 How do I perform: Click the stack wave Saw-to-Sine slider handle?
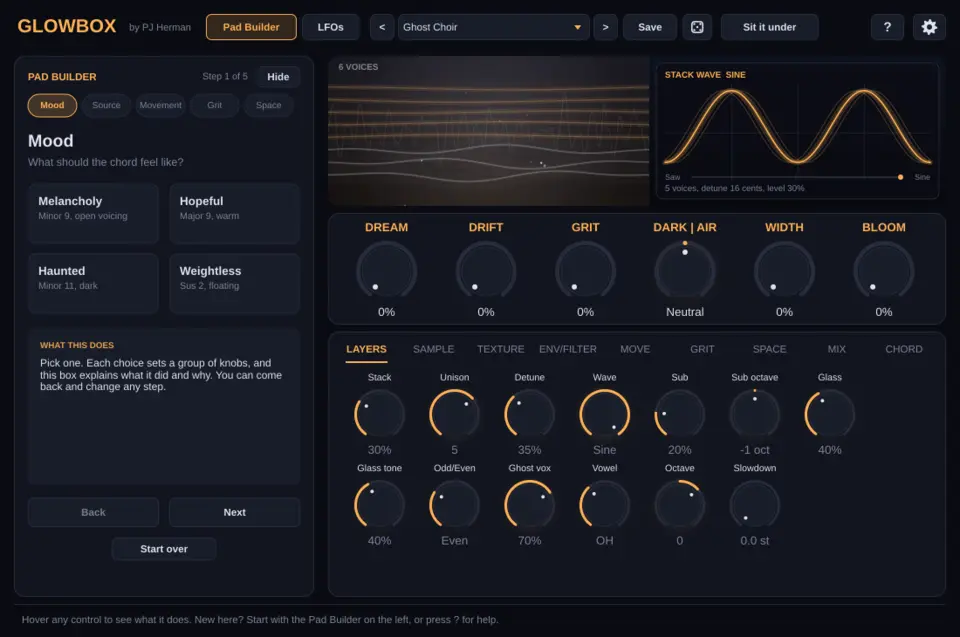click(x=900, y=177)
